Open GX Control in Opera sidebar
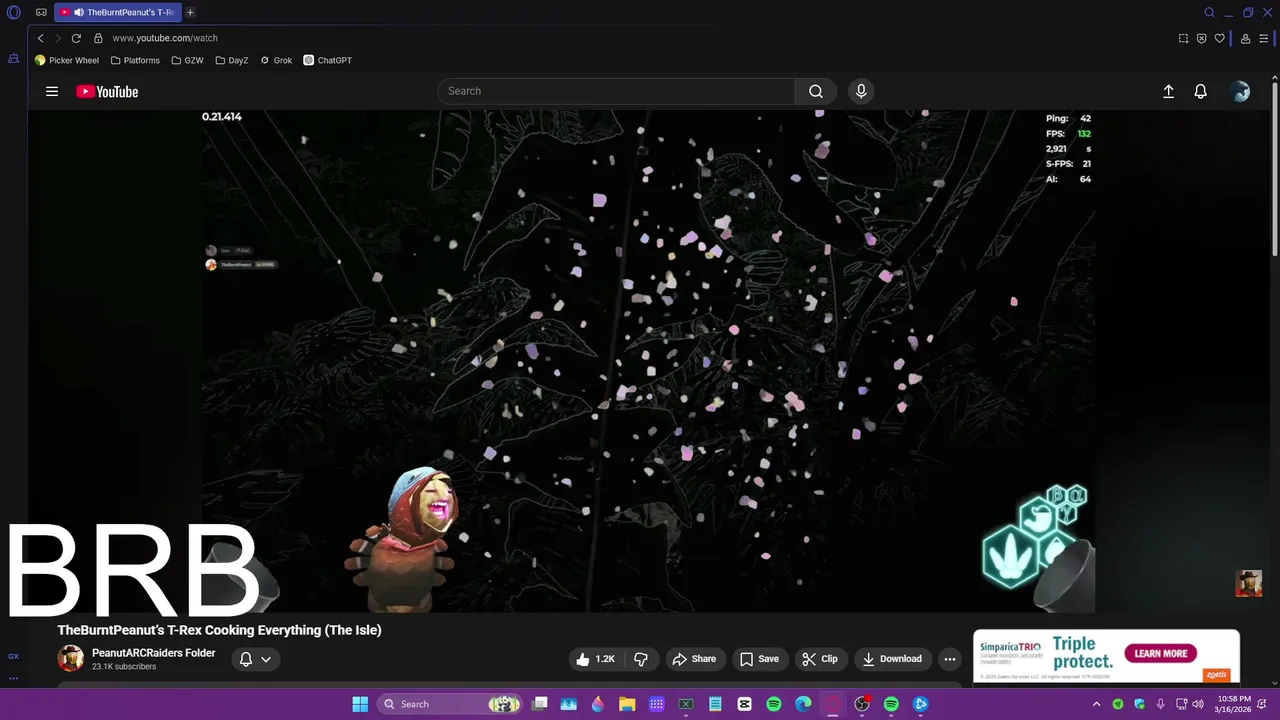This screenshot has height=720, width=1280. 13,656
